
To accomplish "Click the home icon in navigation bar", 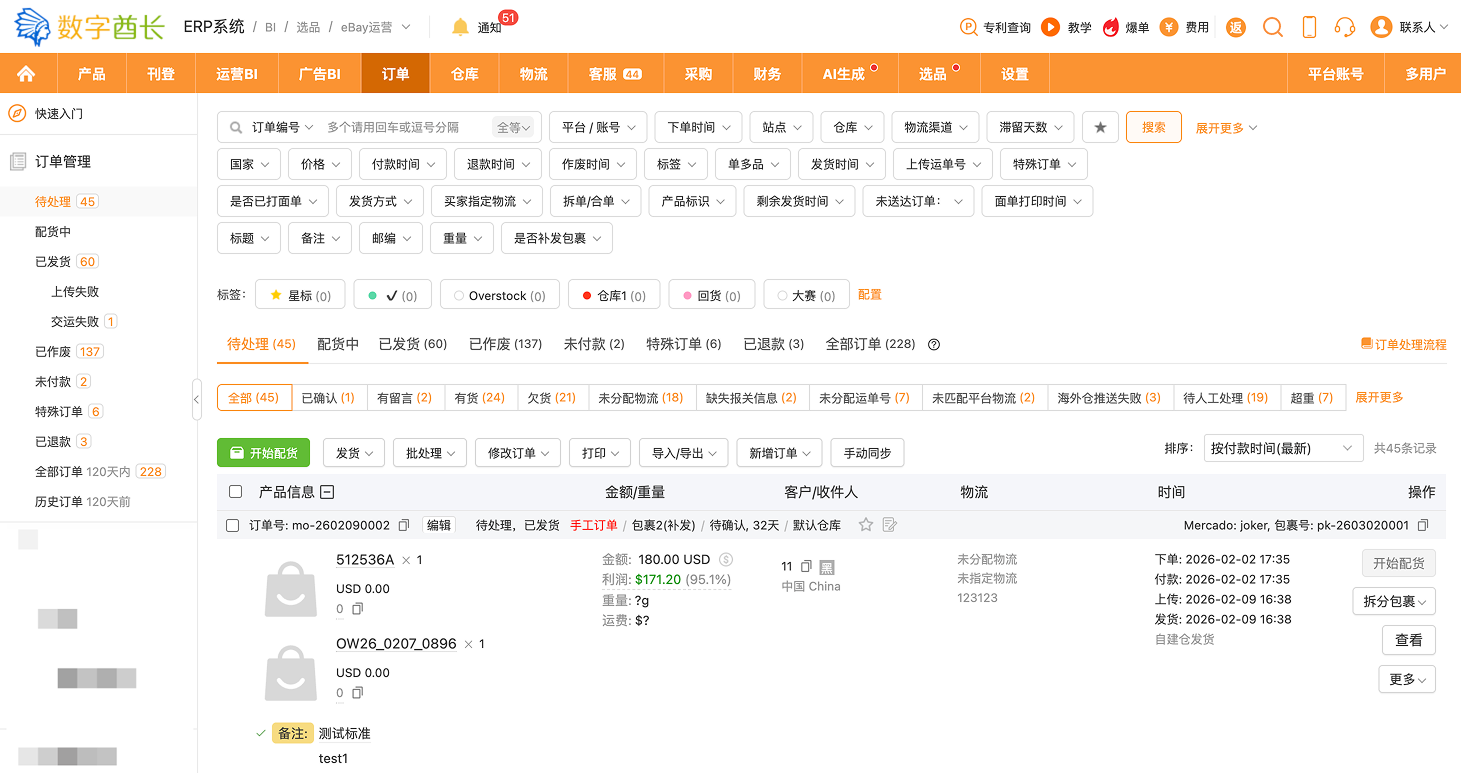I will click(x=26, y=74).
